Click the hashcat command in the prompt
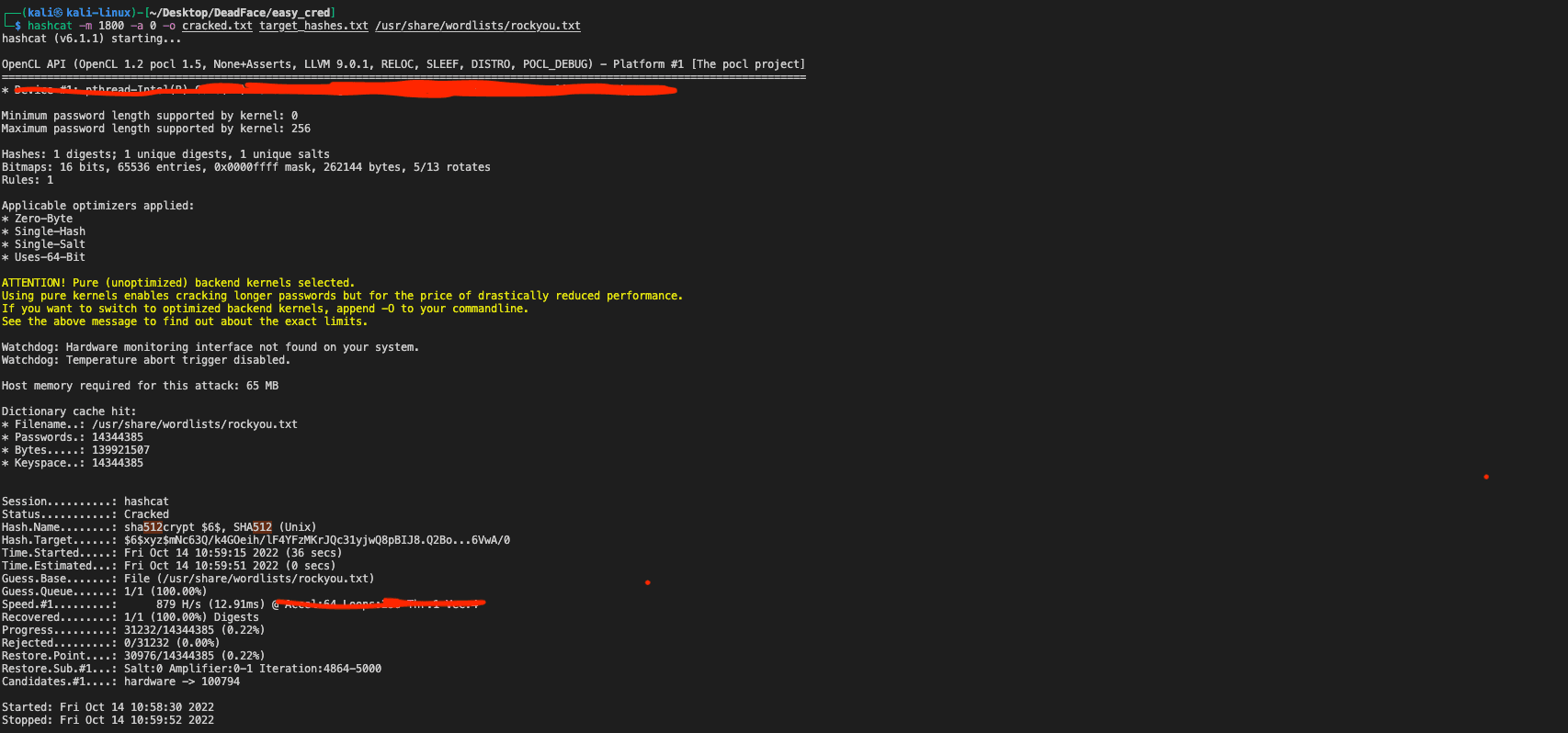Image resolution: width=1568 pixels, height=733 pixels. [49, 26]
